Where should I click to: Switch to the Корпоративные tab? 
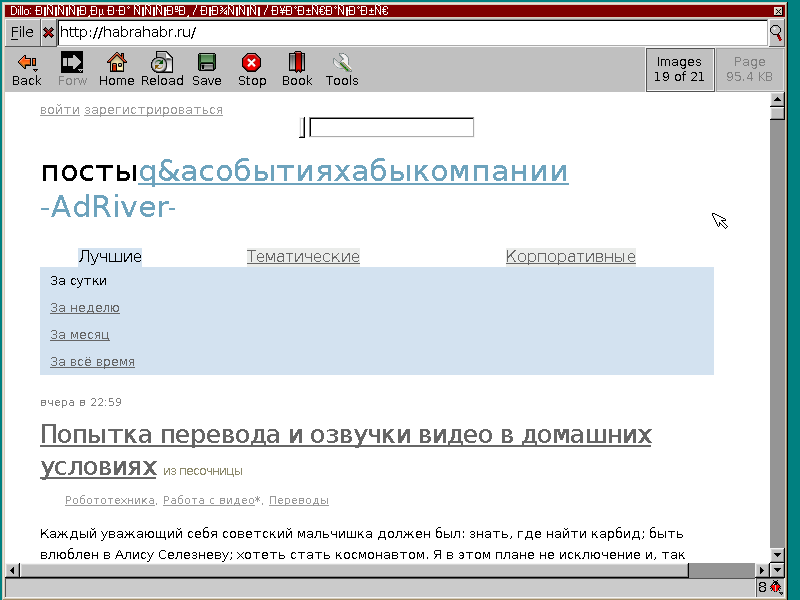(x=570, y=256)
